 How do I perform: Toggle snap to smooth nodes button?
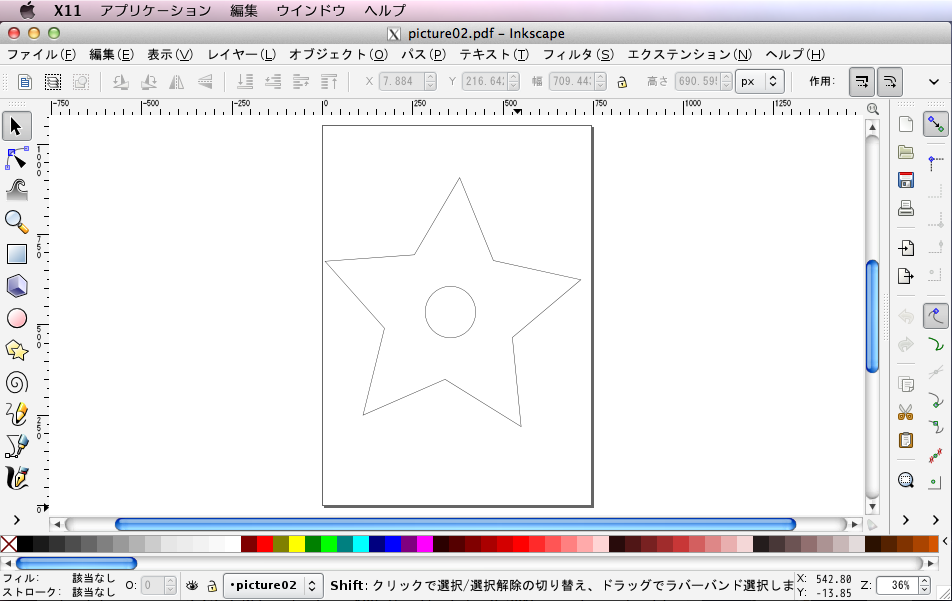tap(936, 427)
